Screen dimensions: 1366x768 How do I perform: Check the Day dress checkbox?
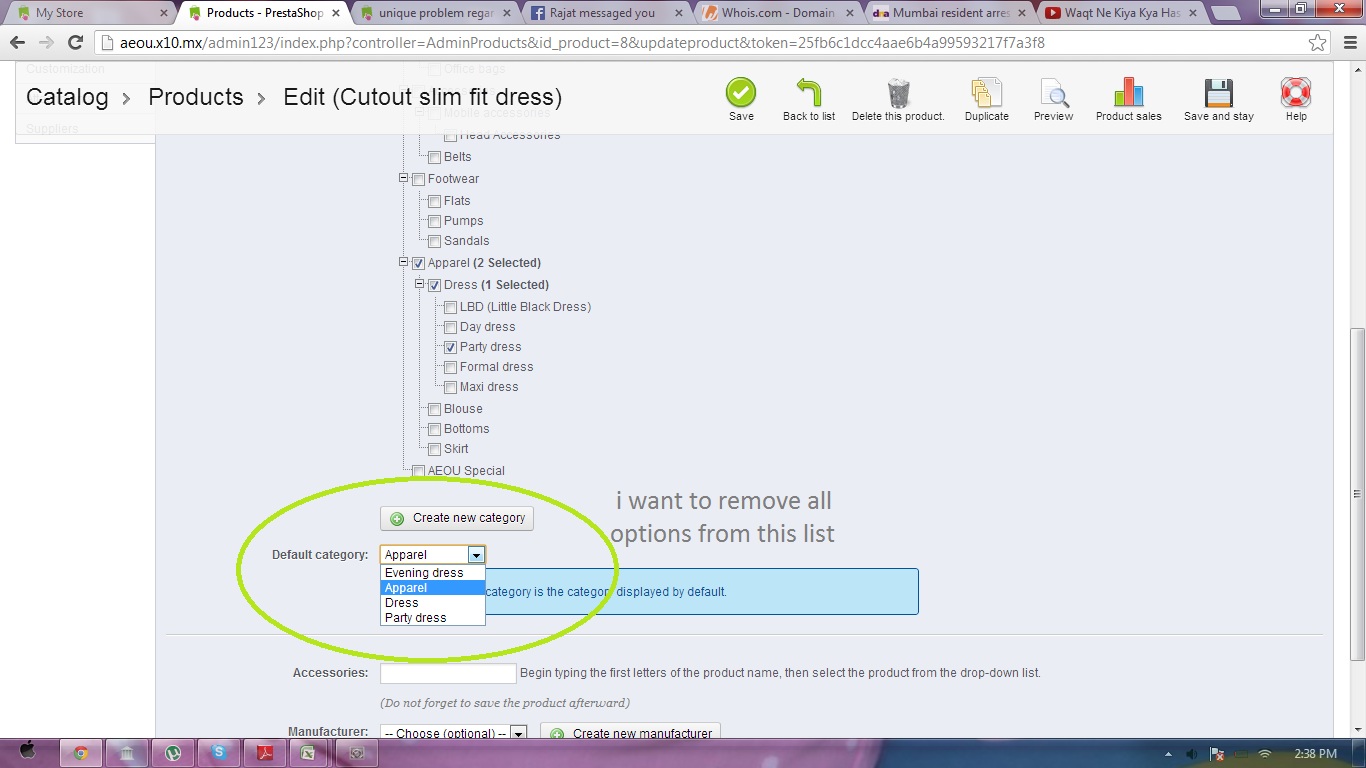pyautogui.click(x=450, y=327)
